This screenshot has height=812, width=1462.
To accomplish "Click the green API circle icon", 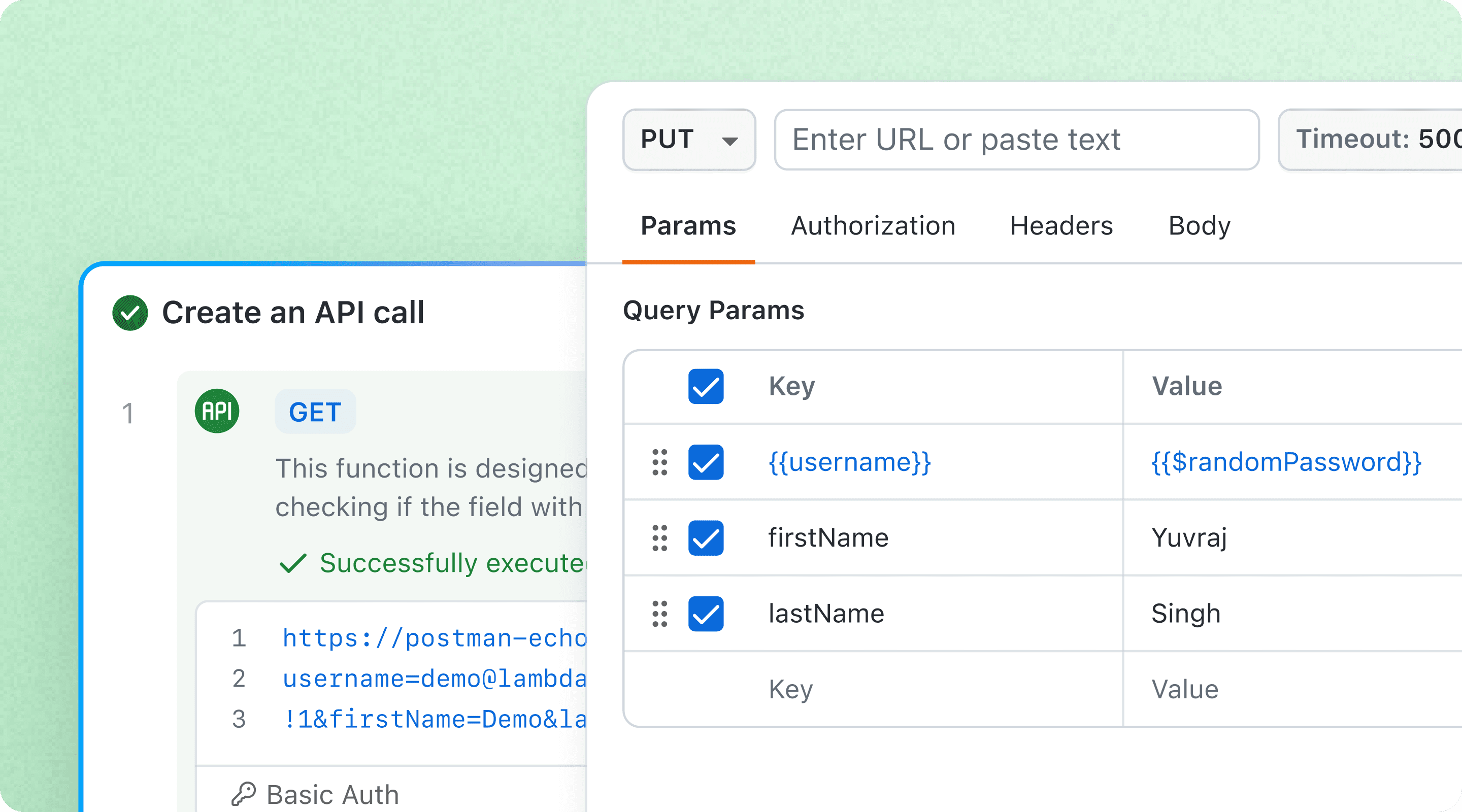I will (217, 411).
